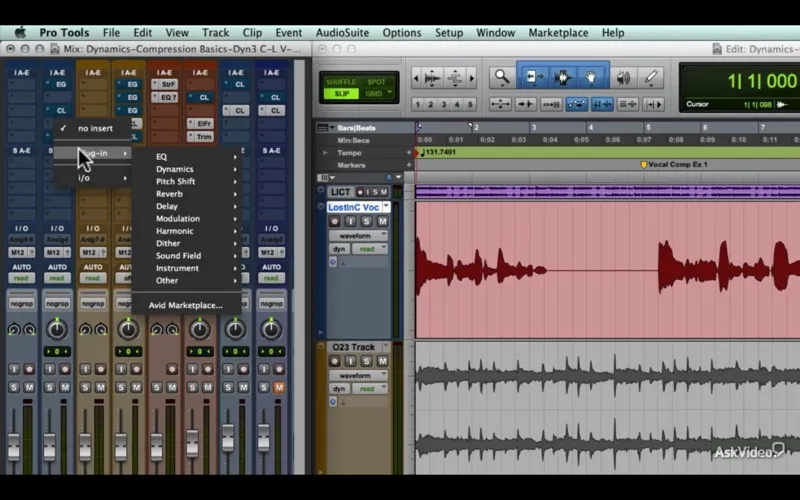Mute the LostInC Voc track
800x500 pixels.
(382, 221)
